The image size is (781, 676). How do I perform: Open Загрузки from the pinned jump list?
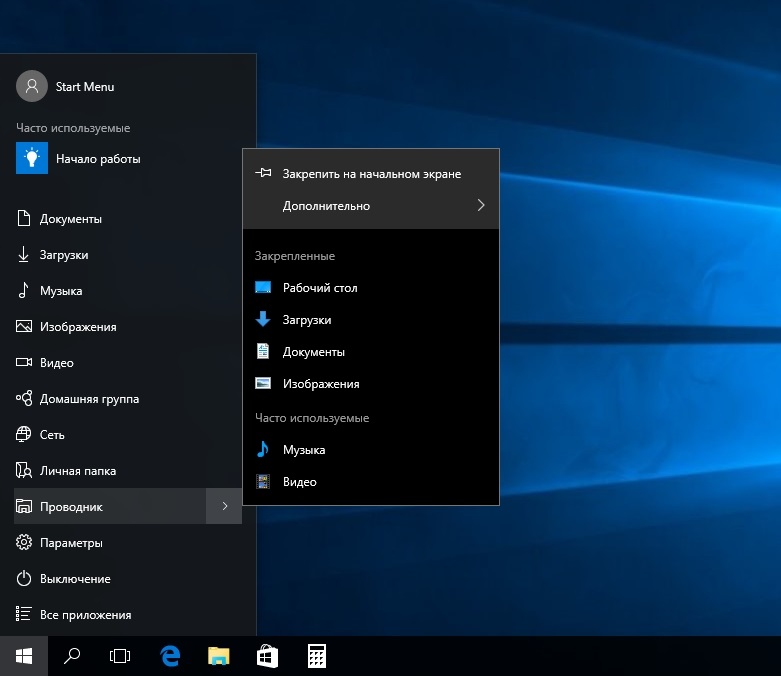[x=371, y=319]
